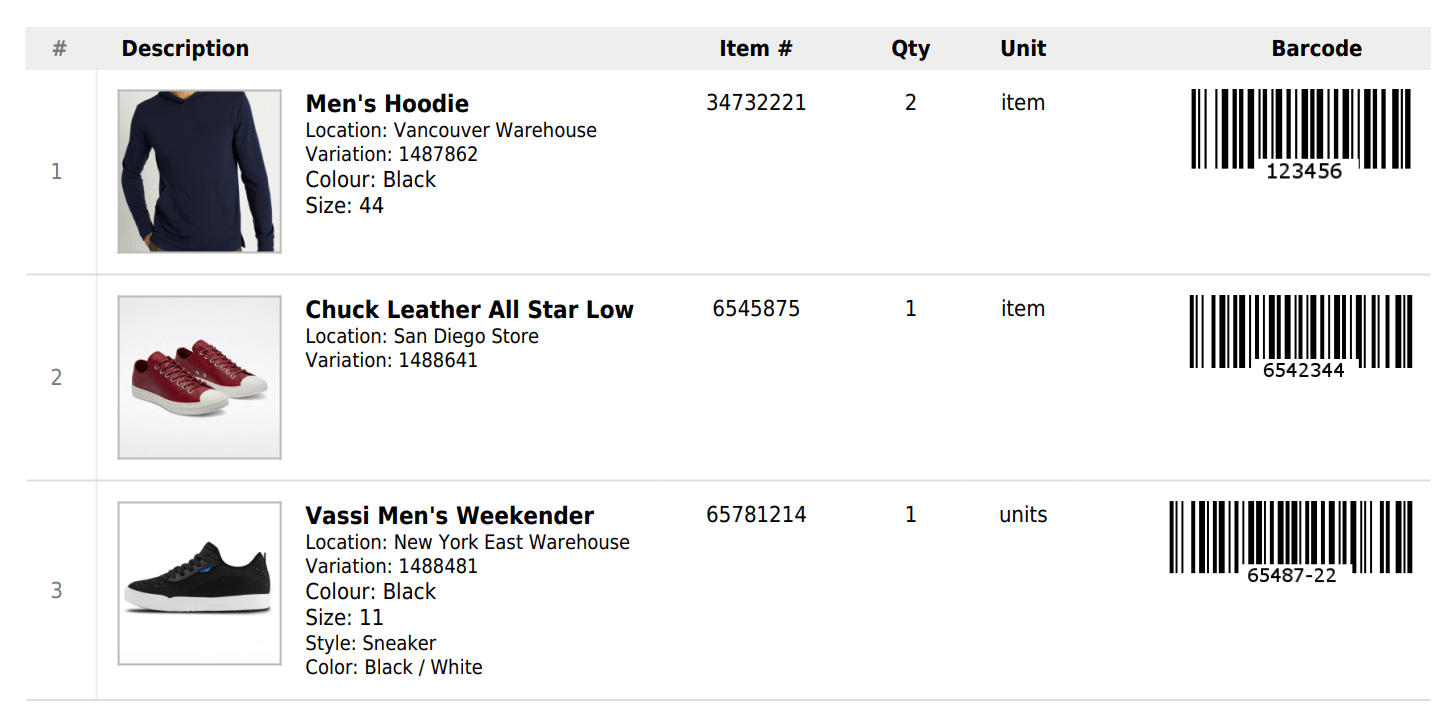Screen dimensions: 1456x722
Task: Open the Vassi Men's Weekender title
Action: coord(449,516)
